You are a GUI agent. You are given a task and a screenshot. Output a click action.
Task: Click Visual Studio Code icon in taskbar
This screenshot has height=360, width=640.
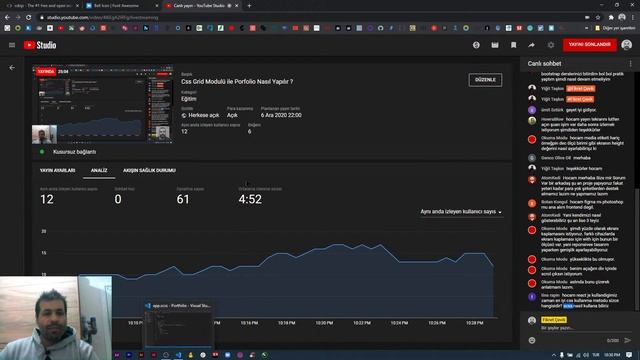[178, 355]
